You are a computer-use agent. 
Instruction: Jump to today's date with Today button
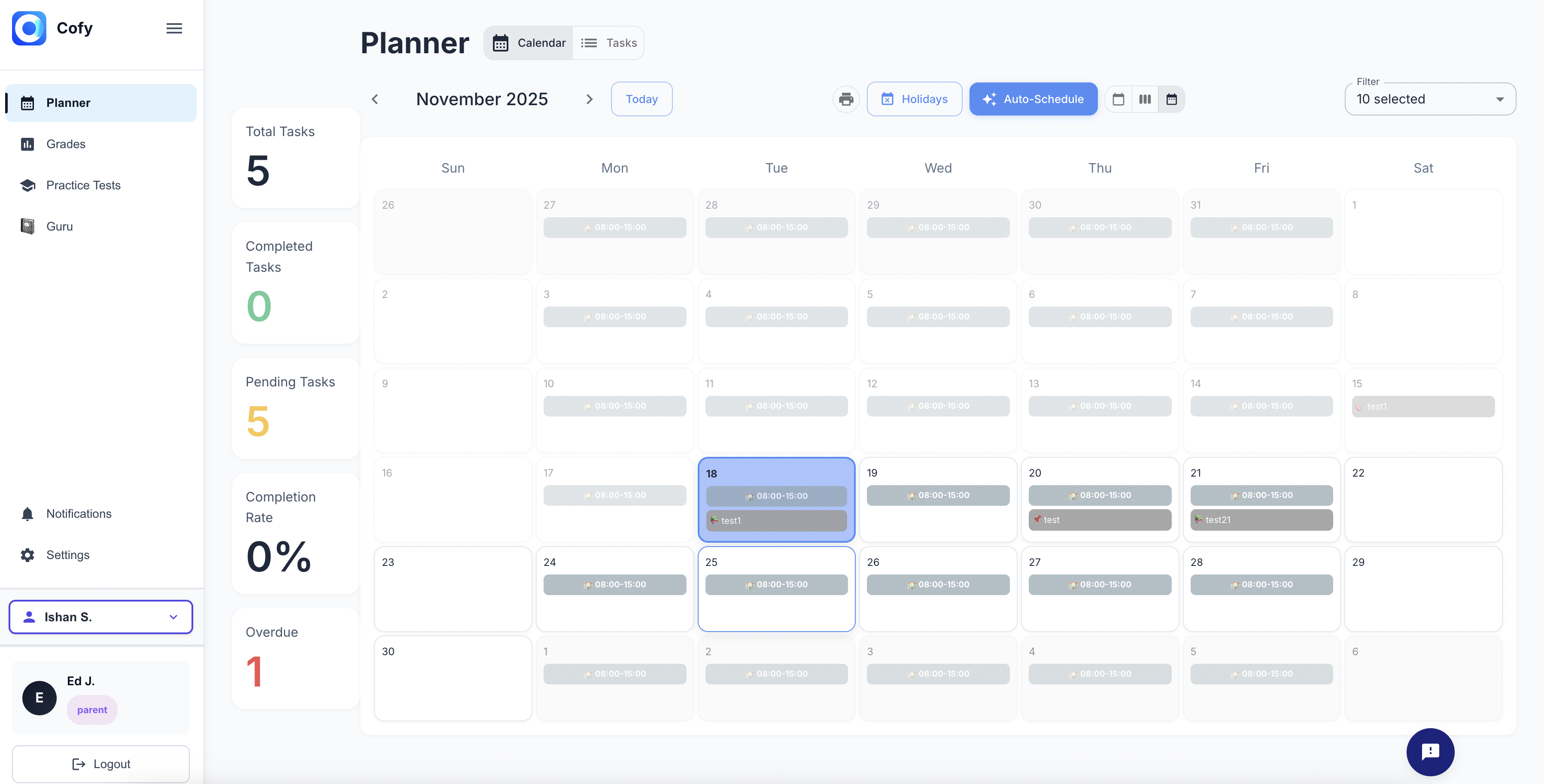pyautogui.click(x=641, y=99)
